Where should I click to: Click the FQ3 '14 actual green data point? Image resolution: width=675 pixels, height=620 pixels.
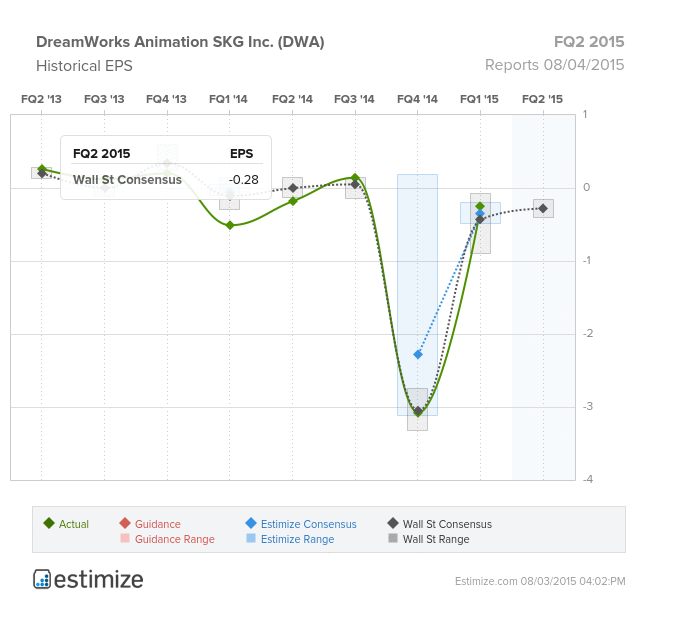pyautogui.click(x=355, y=177)
